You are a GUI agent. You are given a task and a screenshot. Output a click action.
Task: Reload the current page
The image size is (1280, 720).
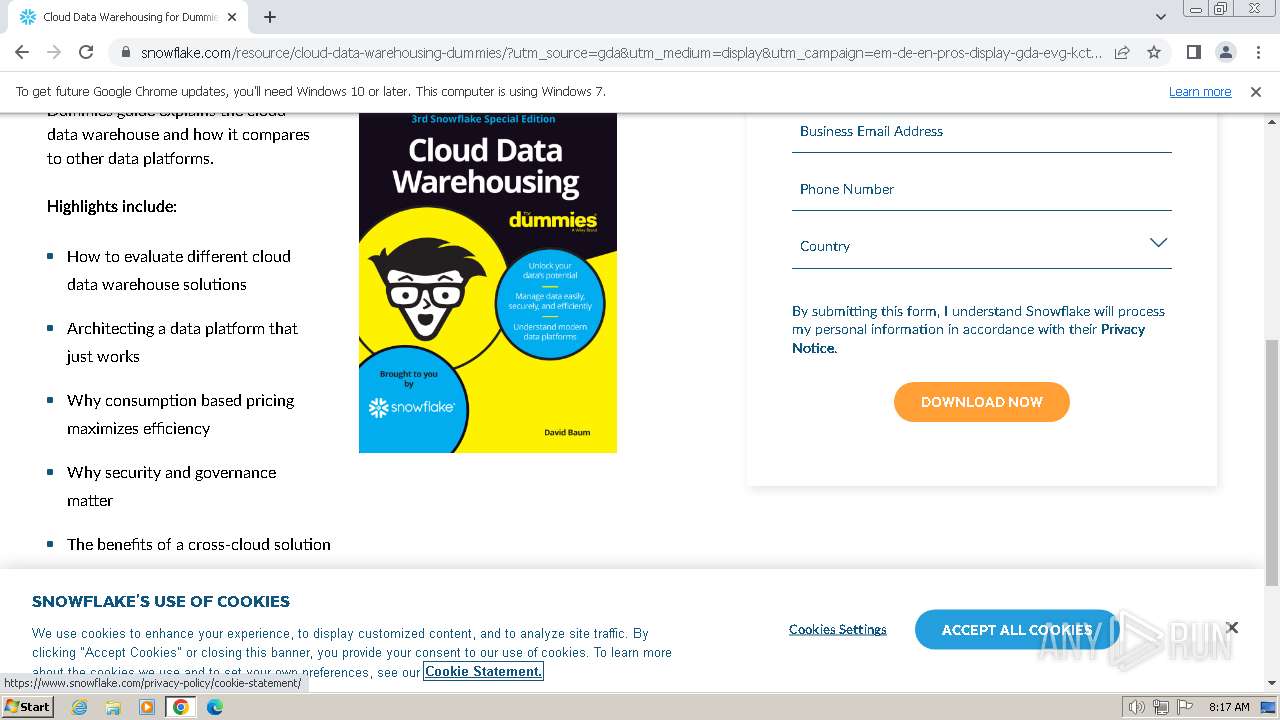pyautogui.click(x=86, y=52)
